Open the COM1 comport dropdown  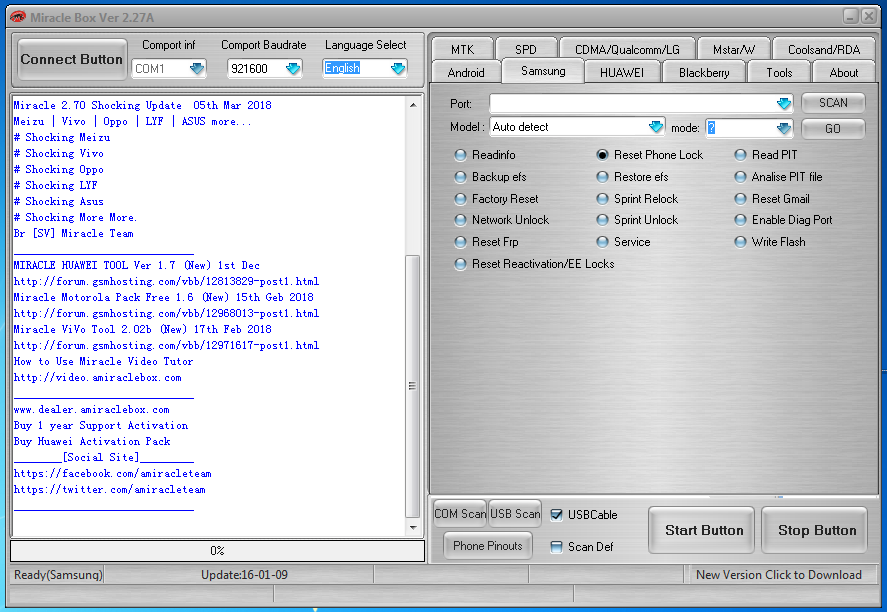197,69
